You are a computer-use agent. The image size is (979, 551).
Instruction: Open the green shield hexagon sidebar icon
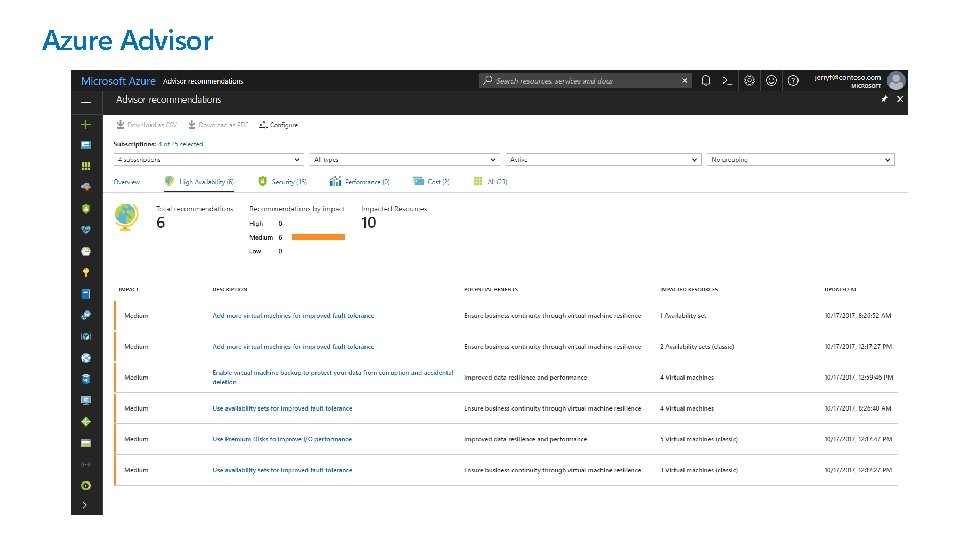[86, 208]
